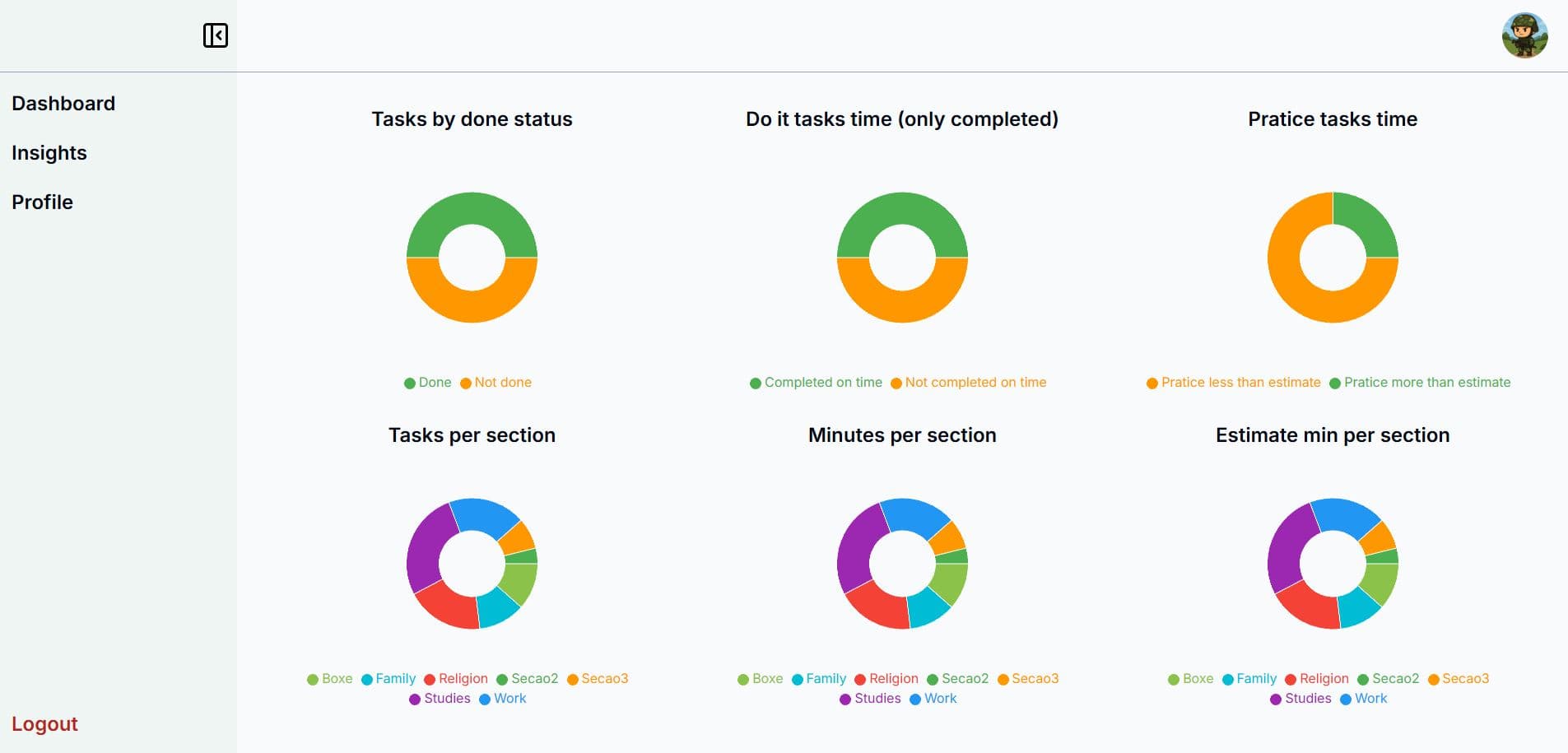
Task: Open the Profile page
Action: coord(43,202)
